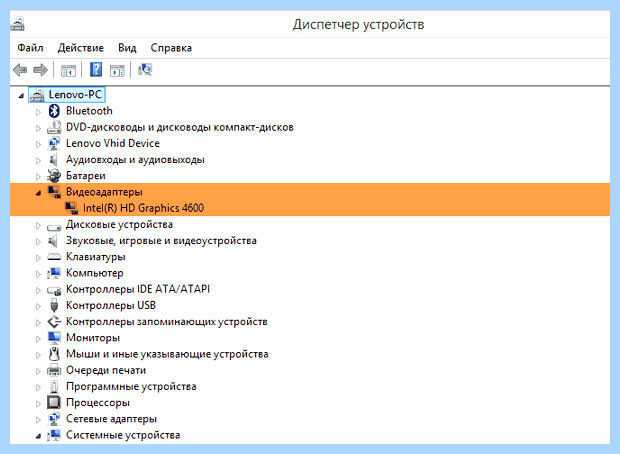Open Help via the blue question mark icon

[96, 70]
